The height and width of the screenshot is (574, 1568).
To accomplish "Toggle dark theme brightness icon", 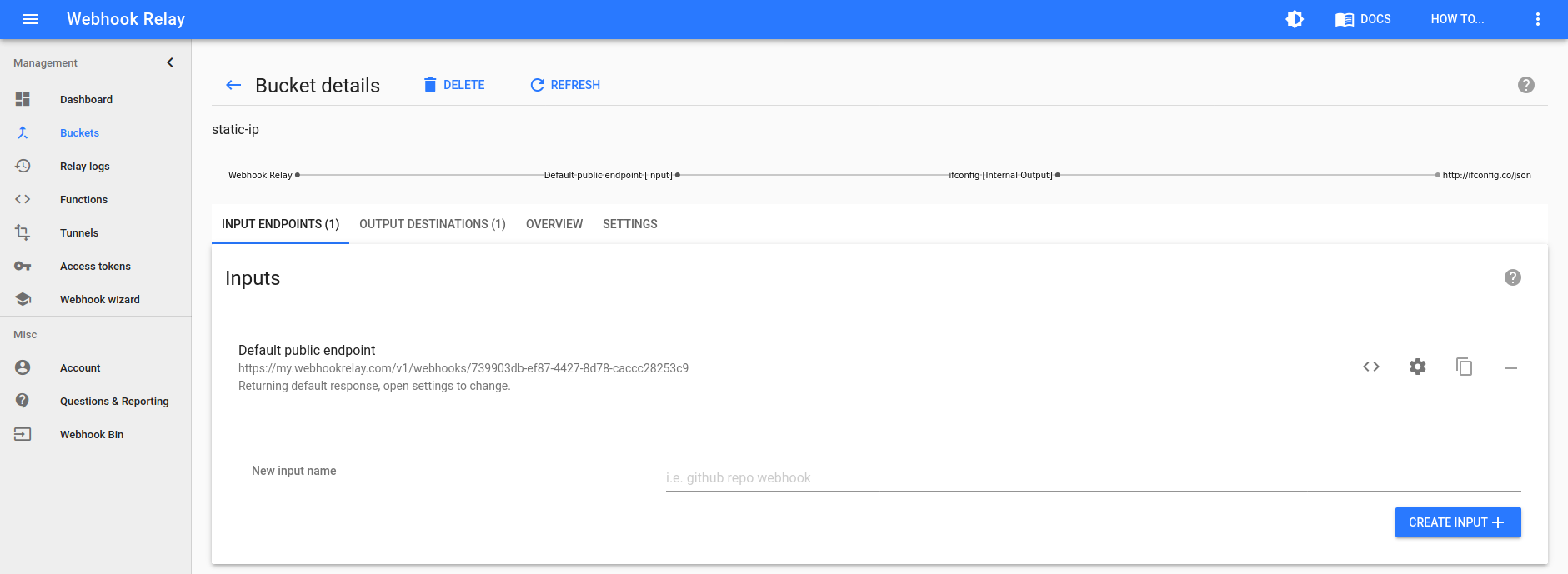I will tap(1295, 19).
